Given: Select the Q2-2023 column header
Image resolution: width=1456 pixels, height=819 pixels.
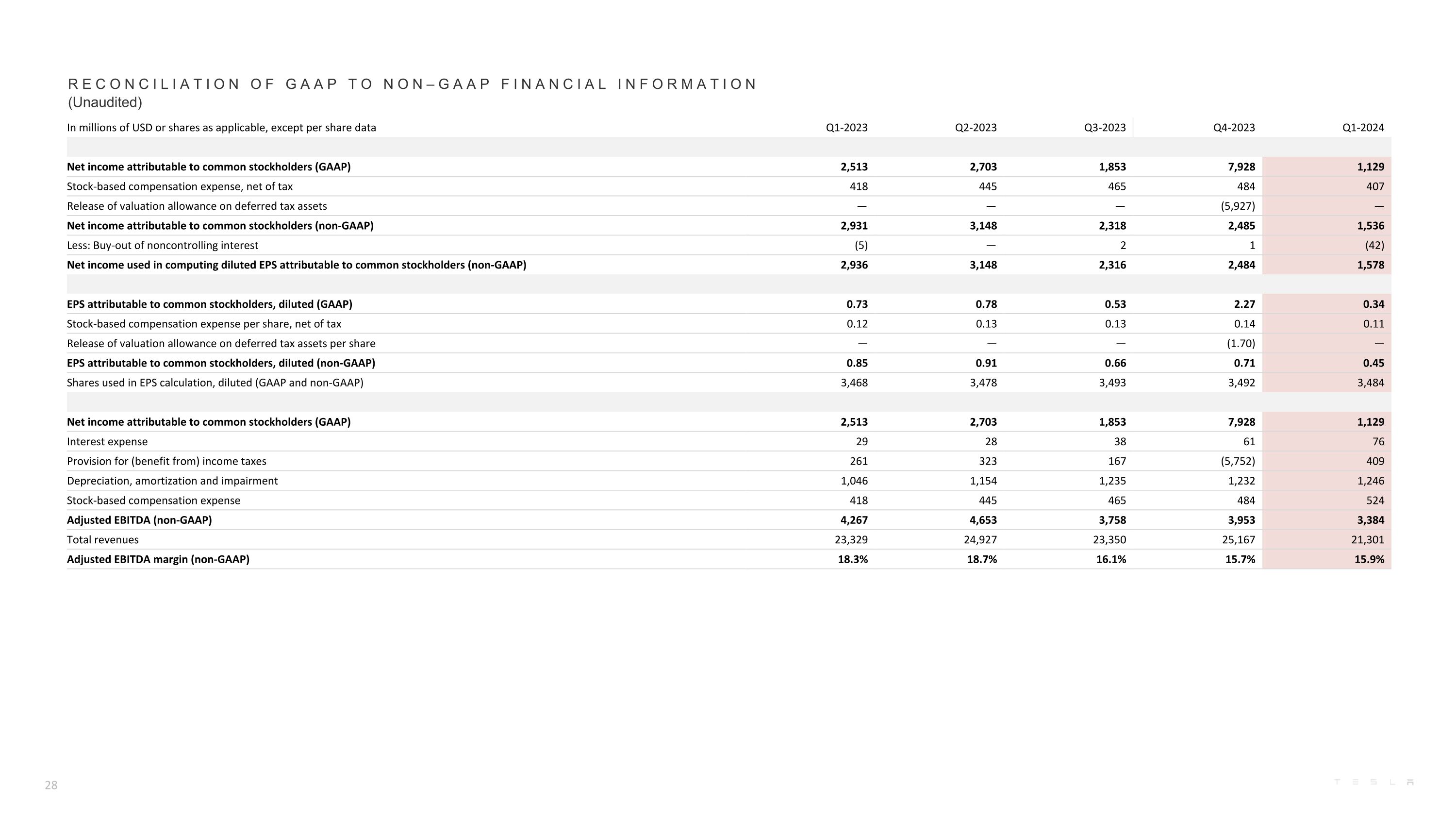Looking at the screenshot, I should (976, 128).
